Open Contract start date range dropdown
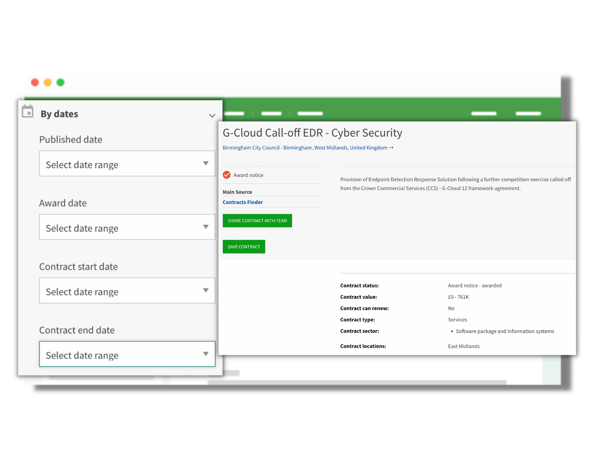The height and width of the screenshot is (450, 600). click(127, 291)
